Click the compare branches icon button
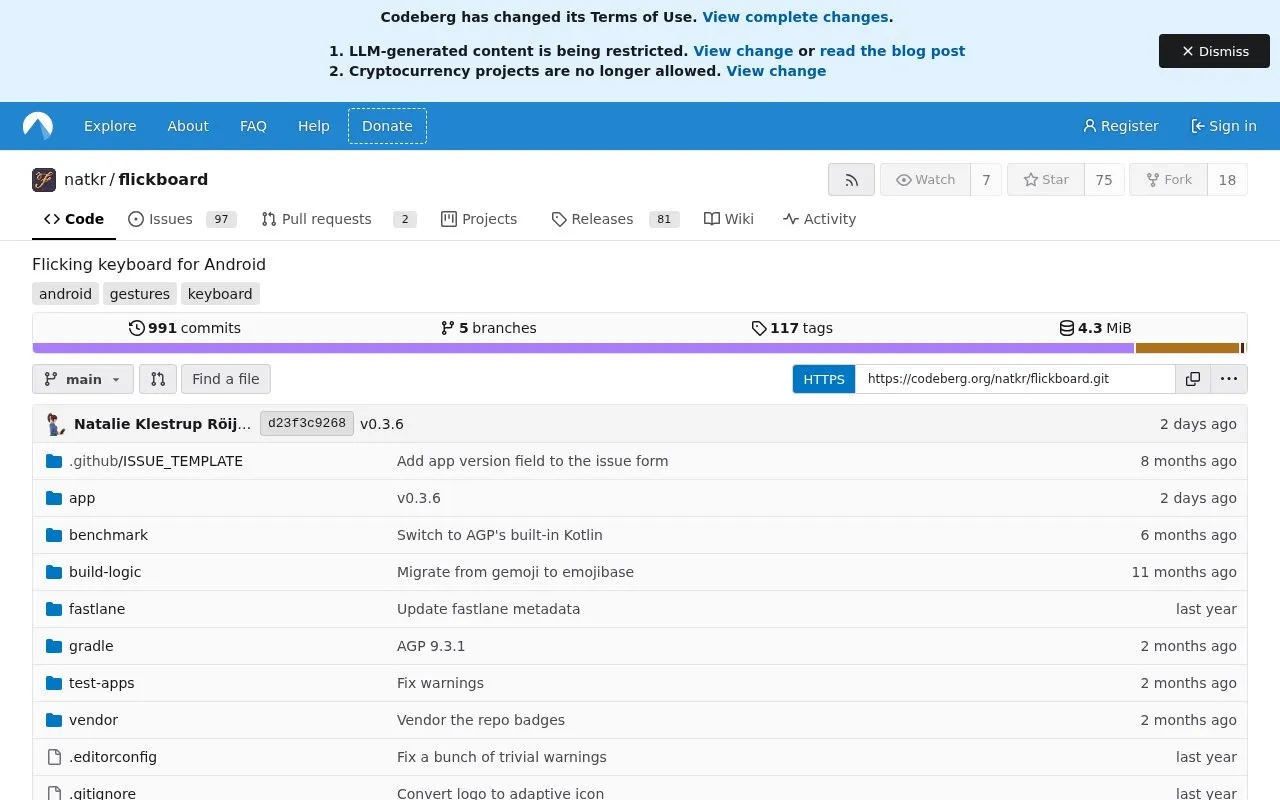This screenshot has height=800, width=1280. 158,379
